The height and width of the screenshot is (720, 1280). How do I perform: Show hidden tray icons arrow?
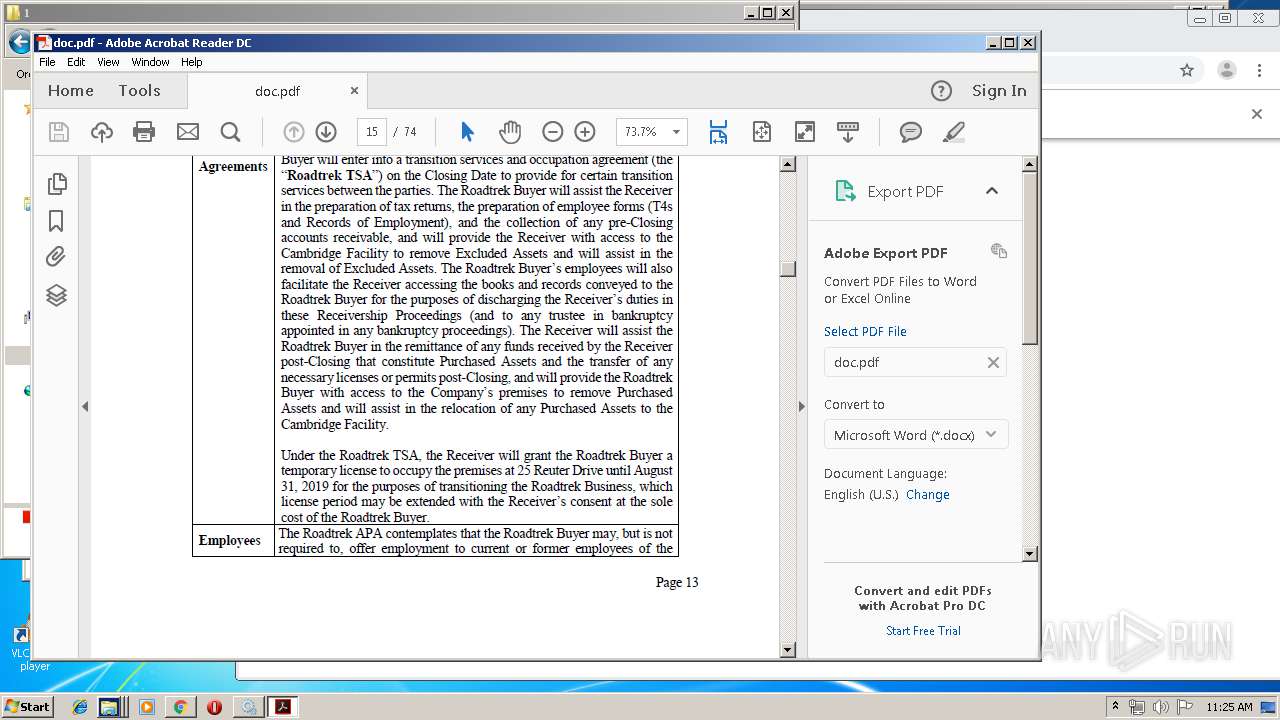tap(1115, 706)
